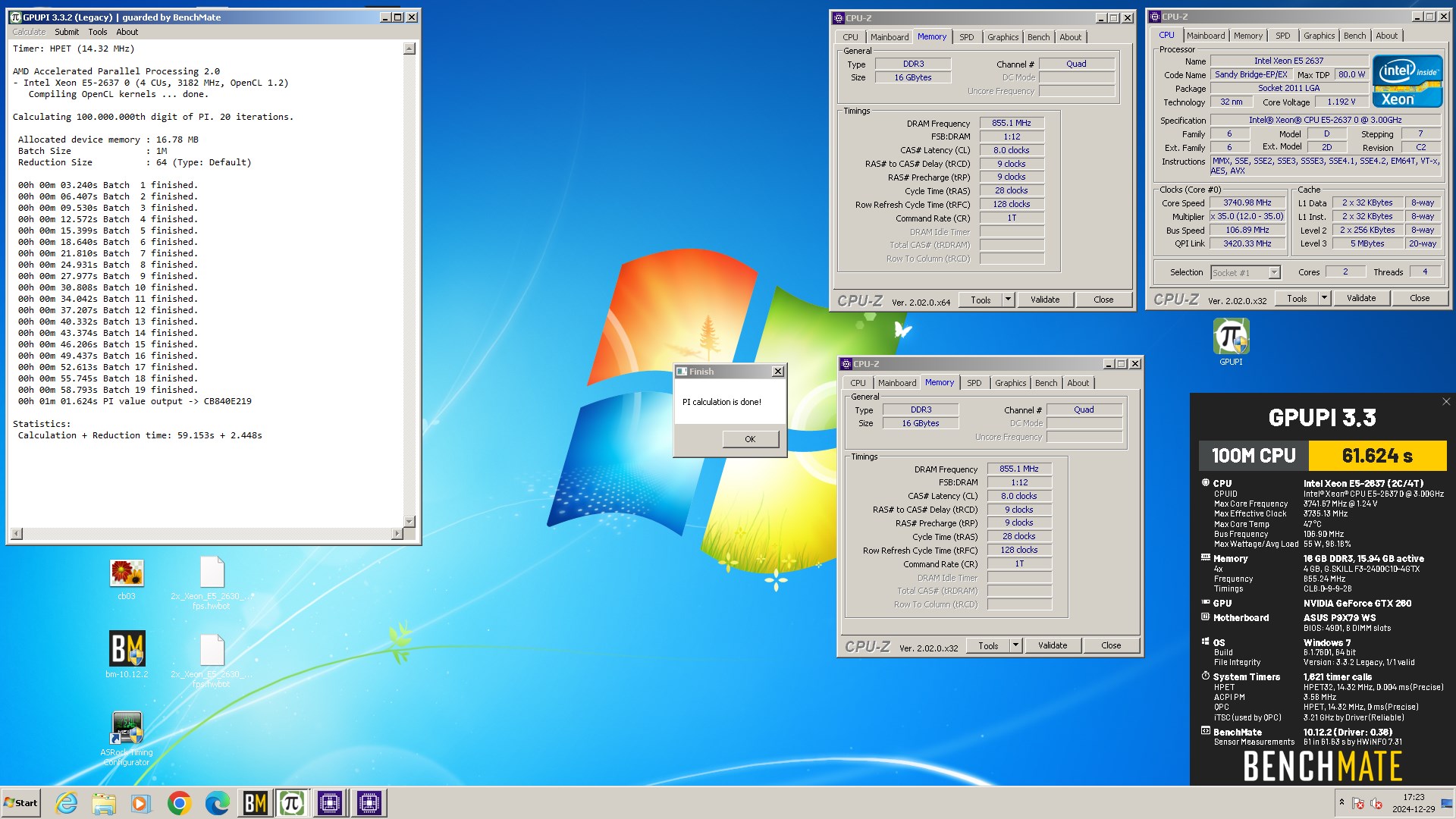1456x819 pixels.
Task: Click GPUPI log scroll-up arrow
Action: coord(409,49)
